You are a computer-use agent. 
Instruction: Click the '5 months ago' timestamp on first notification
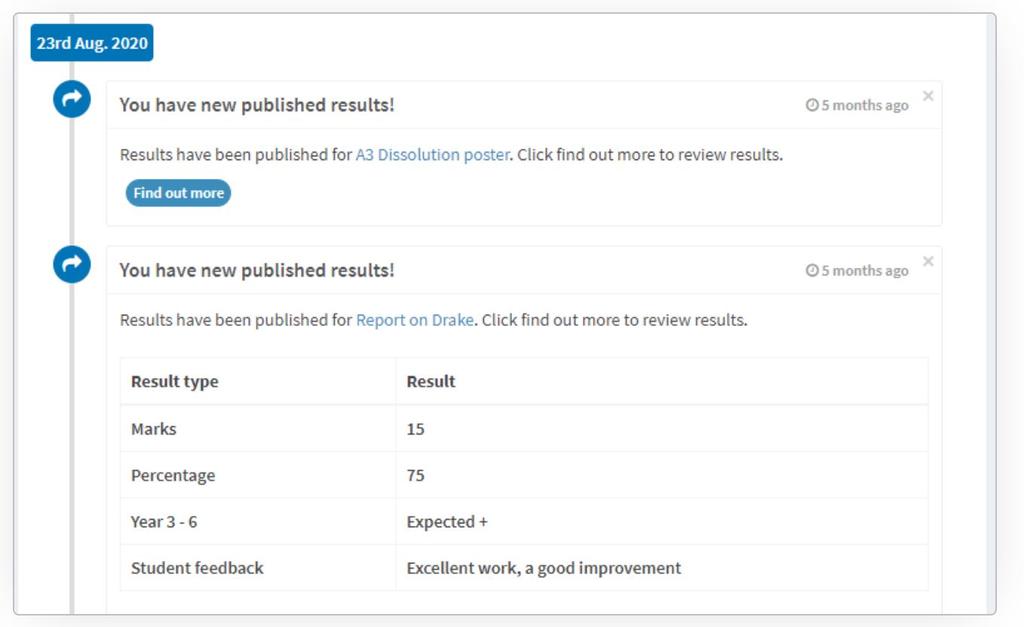click(865, 105)
